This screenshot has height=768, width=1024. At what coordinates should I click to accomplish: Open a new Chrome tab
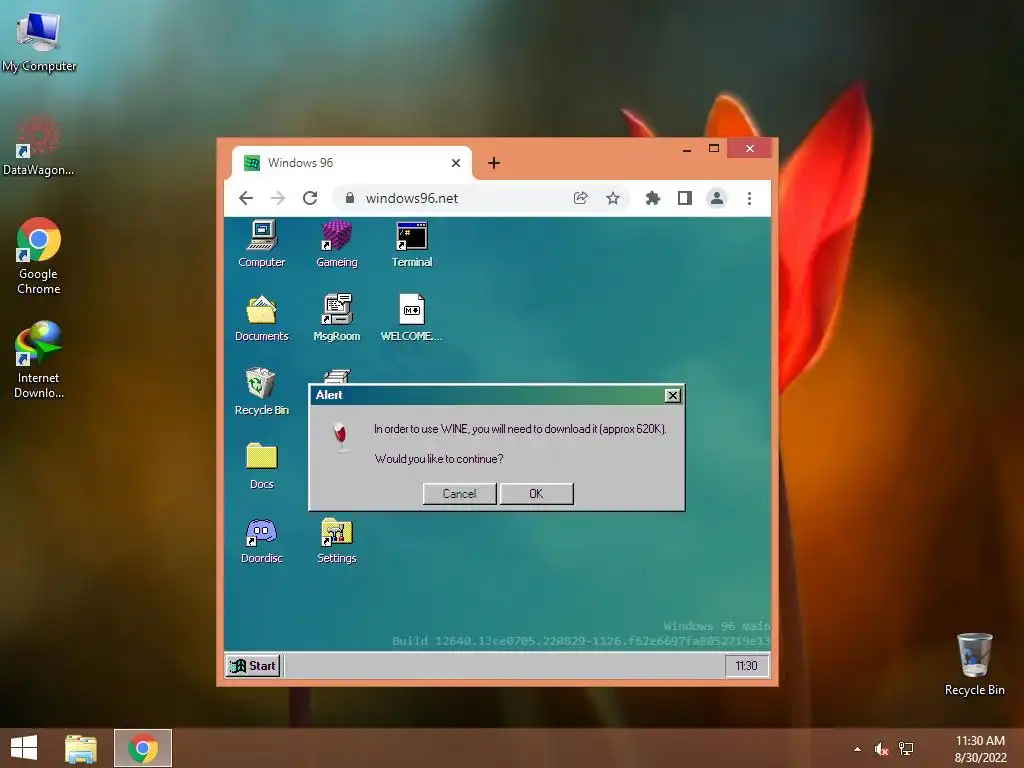(x=494, y=163)
